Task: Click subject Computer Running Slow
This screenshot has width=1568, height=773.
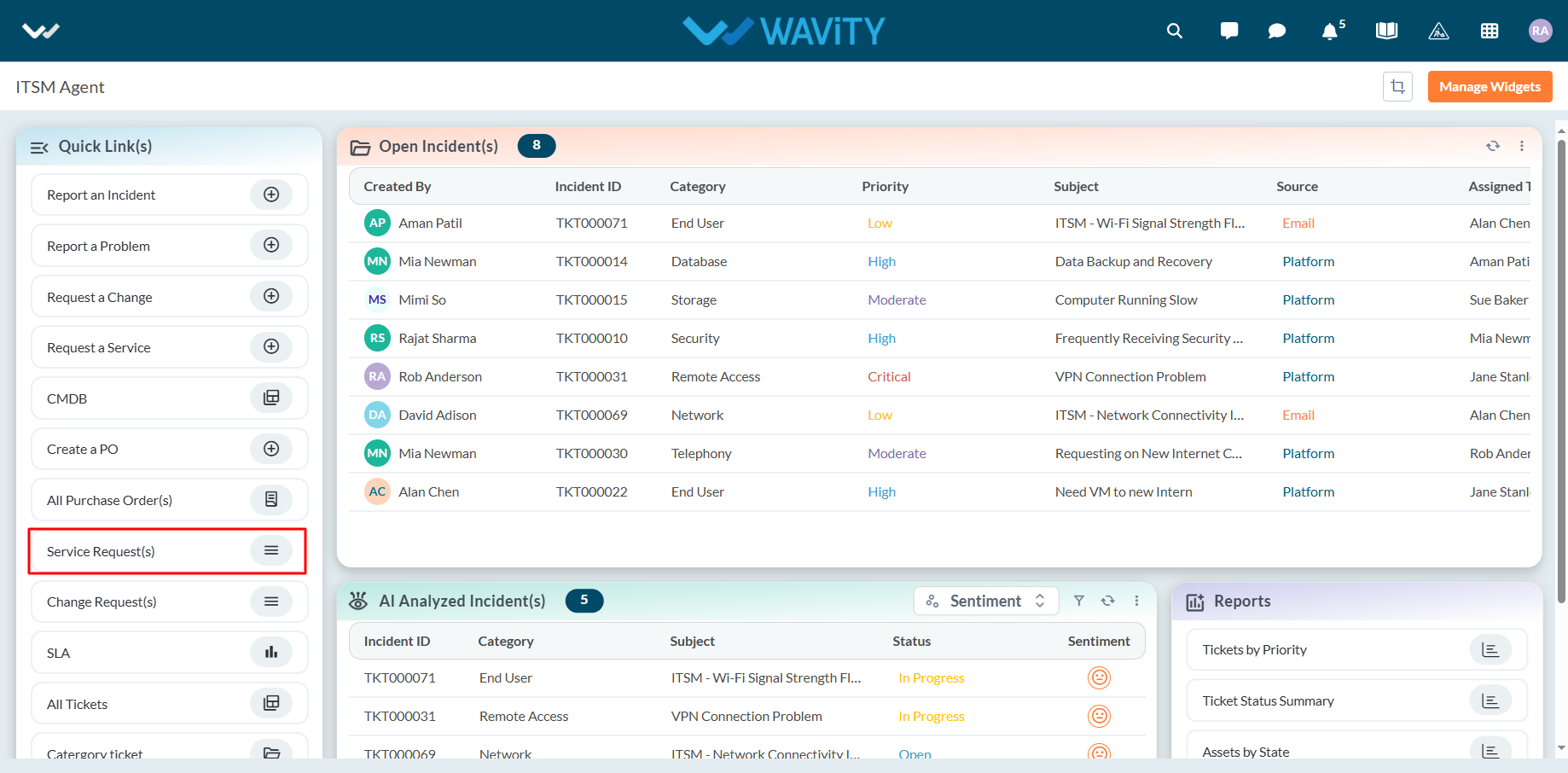Action: (x=1126, y=299)
